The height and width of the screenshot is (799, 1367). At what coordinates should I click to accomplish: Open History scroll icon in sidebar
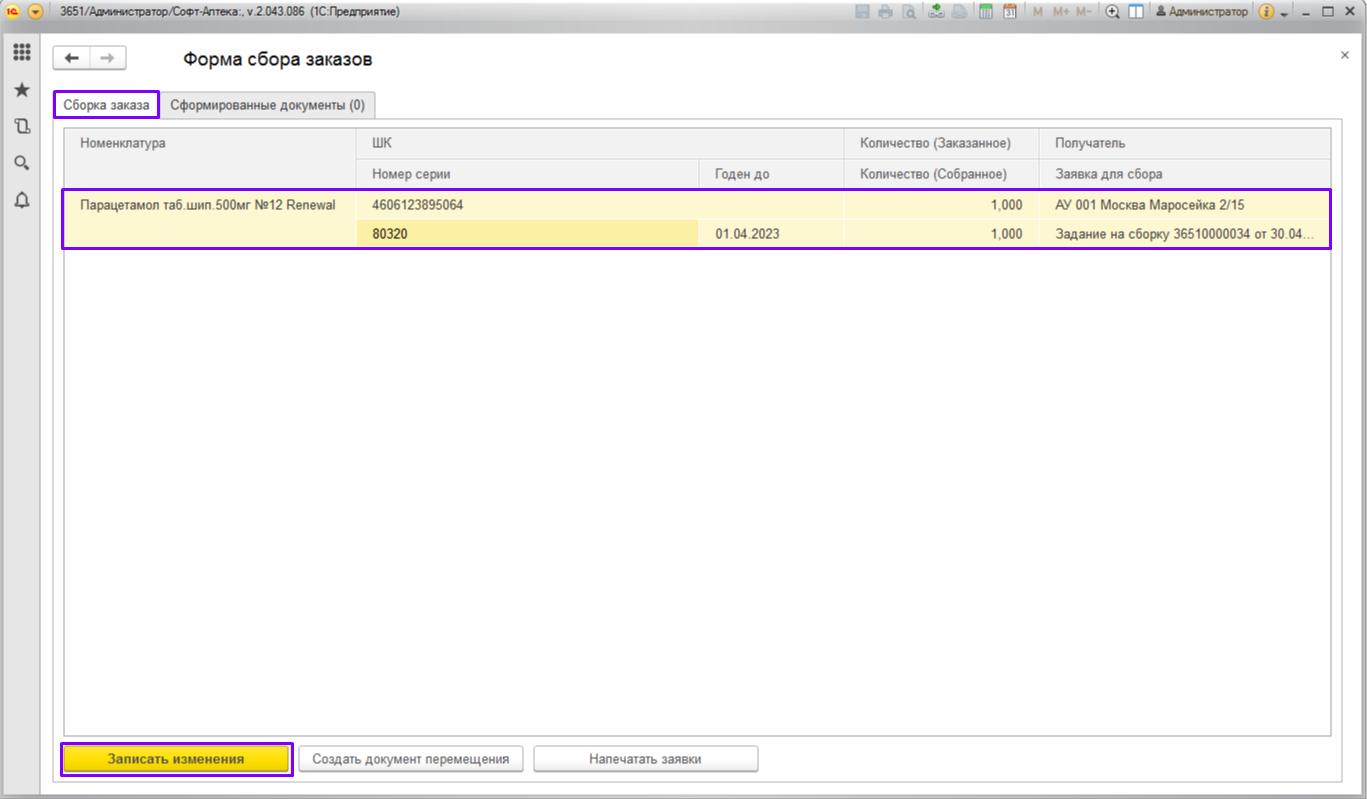coord(21,127)
